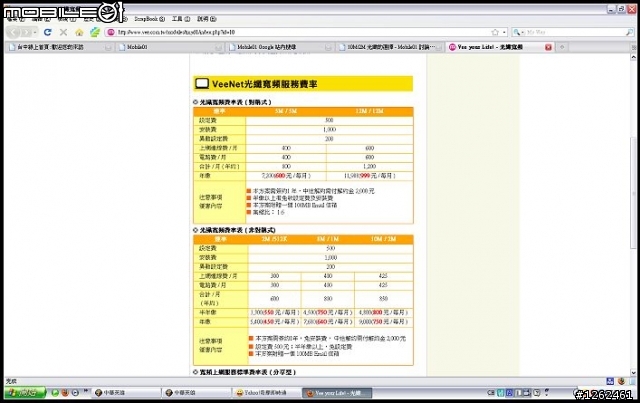Screen dimensions: 640x403
Task: Open the 工具 (Tools) menu
Action: pyautogui.click(x=181, y=19)
